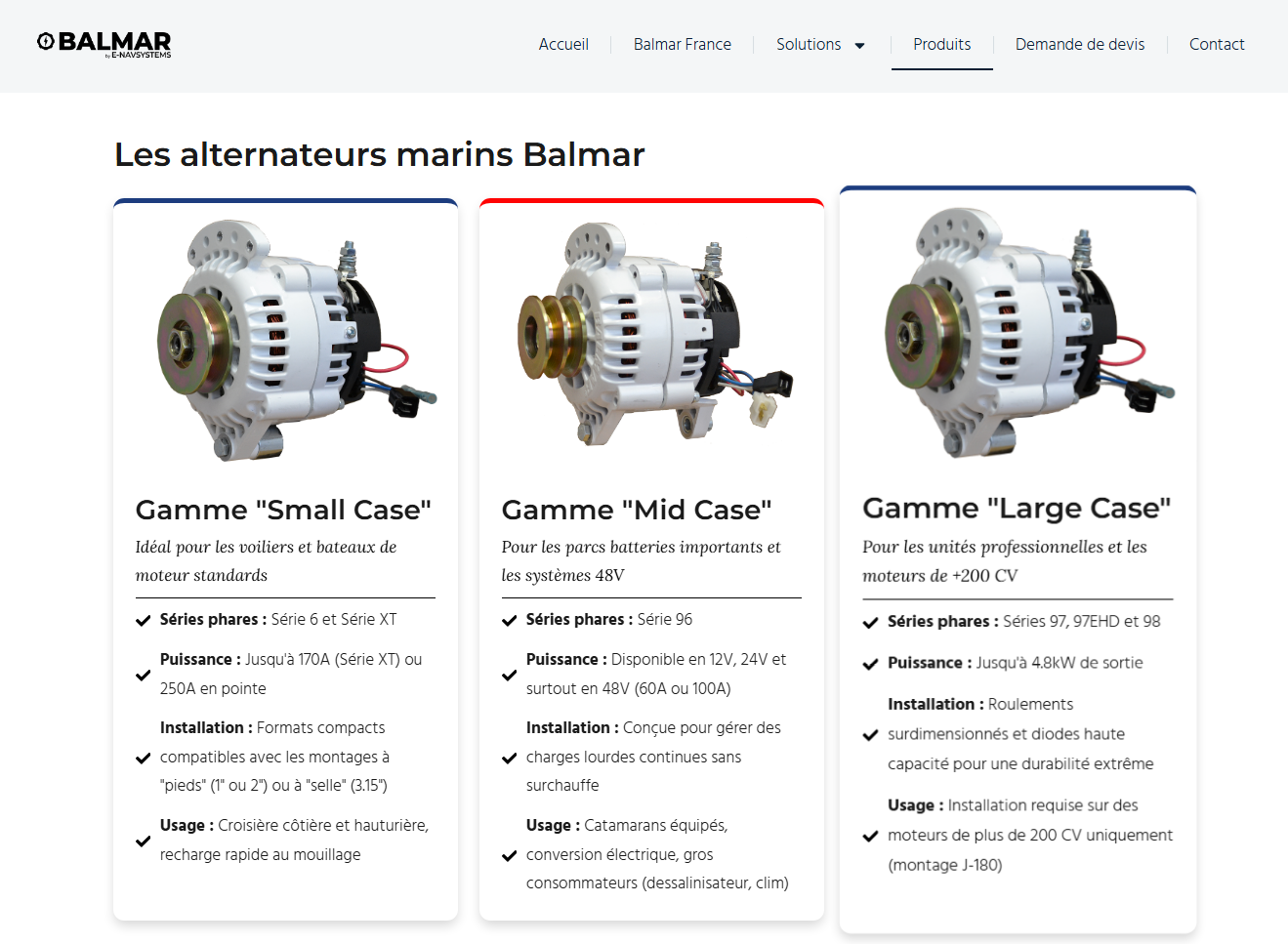Click text (montage J-180)

[x=944, y=865]
